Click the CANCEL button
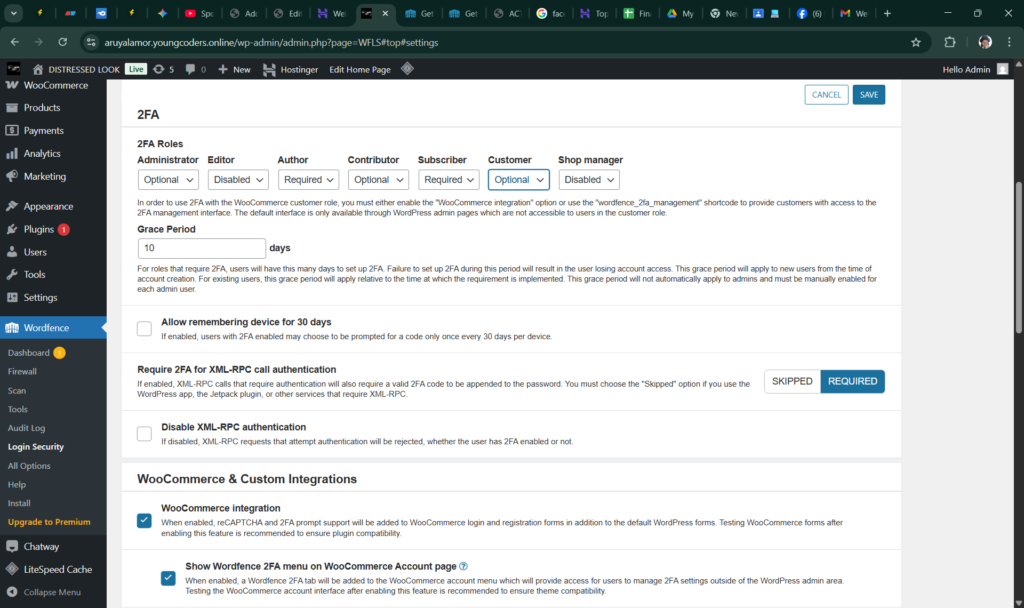 [x=826, y=95]
